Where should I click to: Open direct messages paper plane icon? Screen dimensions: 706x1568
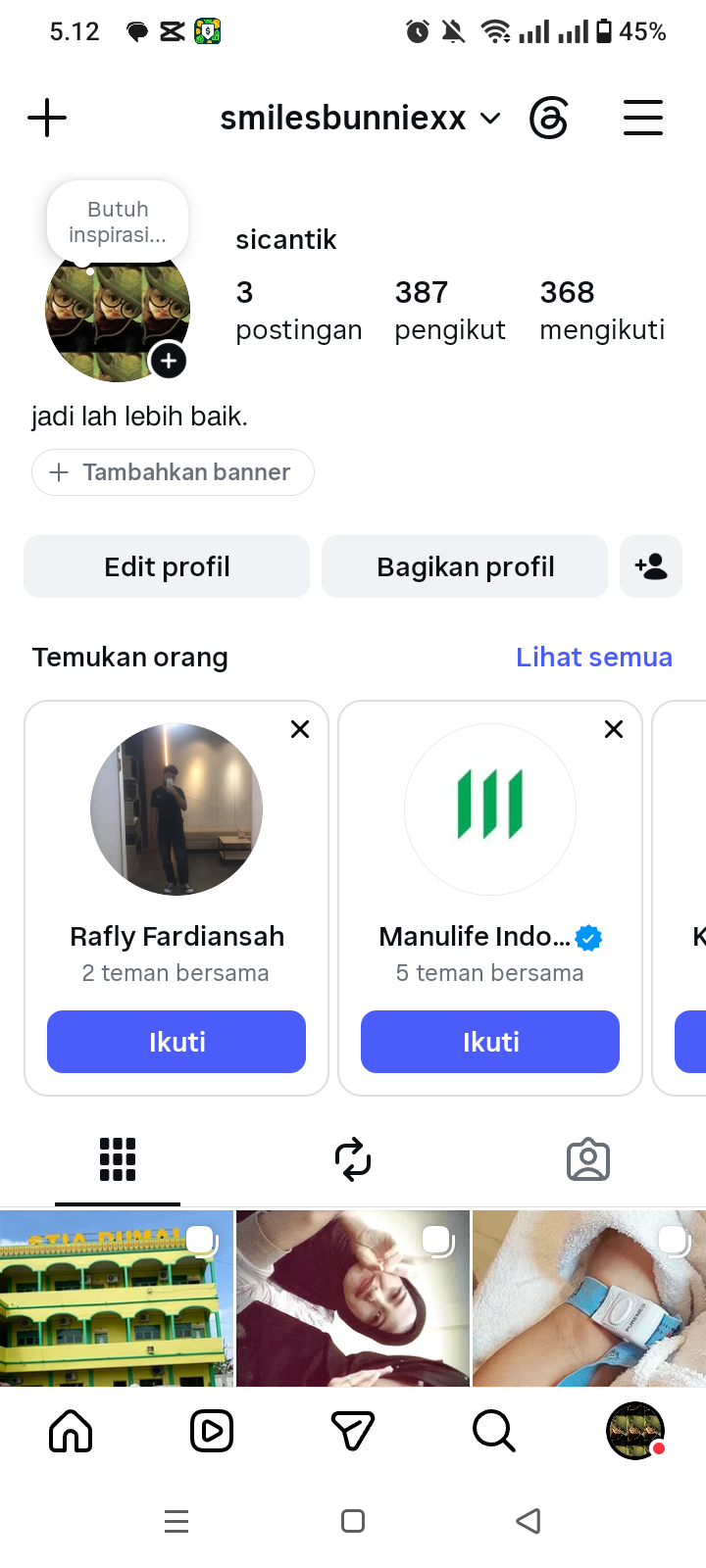353,1432
